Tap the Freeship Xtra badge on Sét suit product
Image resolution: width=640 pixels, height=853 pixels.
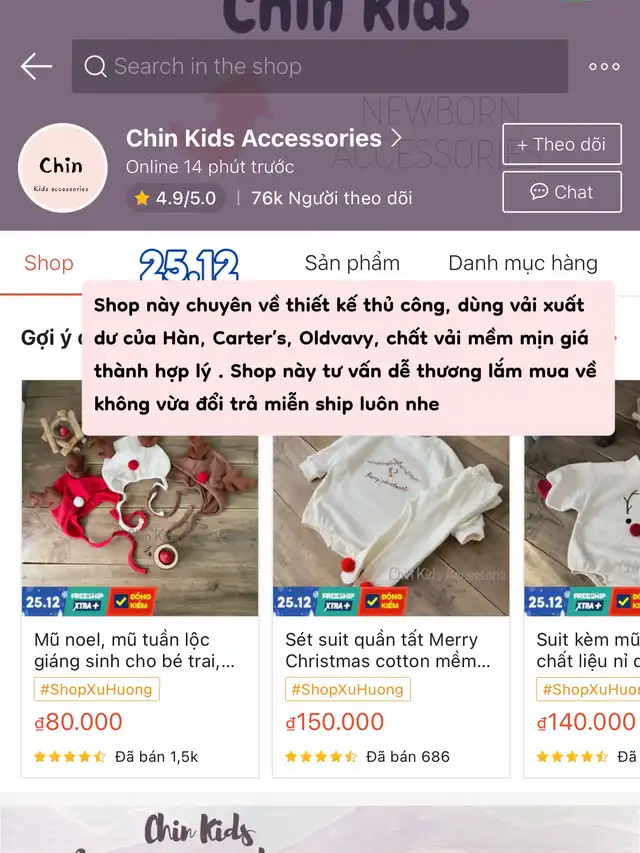[x=337, y=602]
